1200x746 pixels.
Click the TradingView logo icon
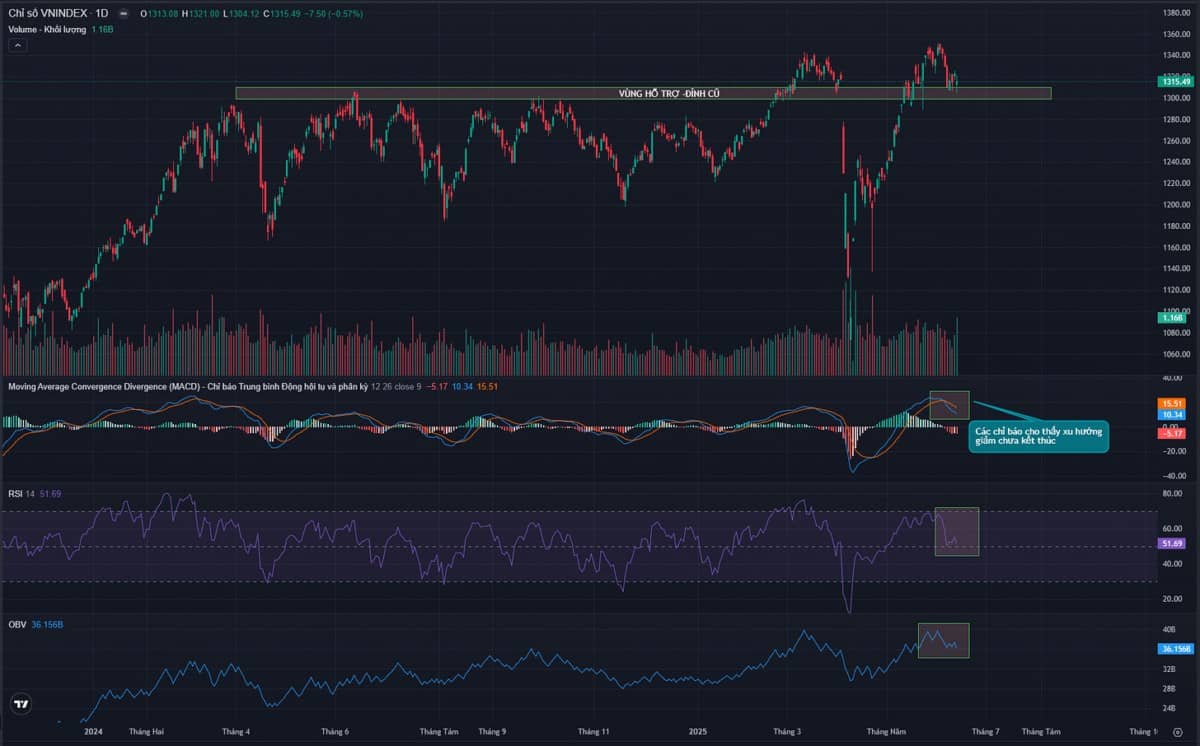(x=20, y=704)
